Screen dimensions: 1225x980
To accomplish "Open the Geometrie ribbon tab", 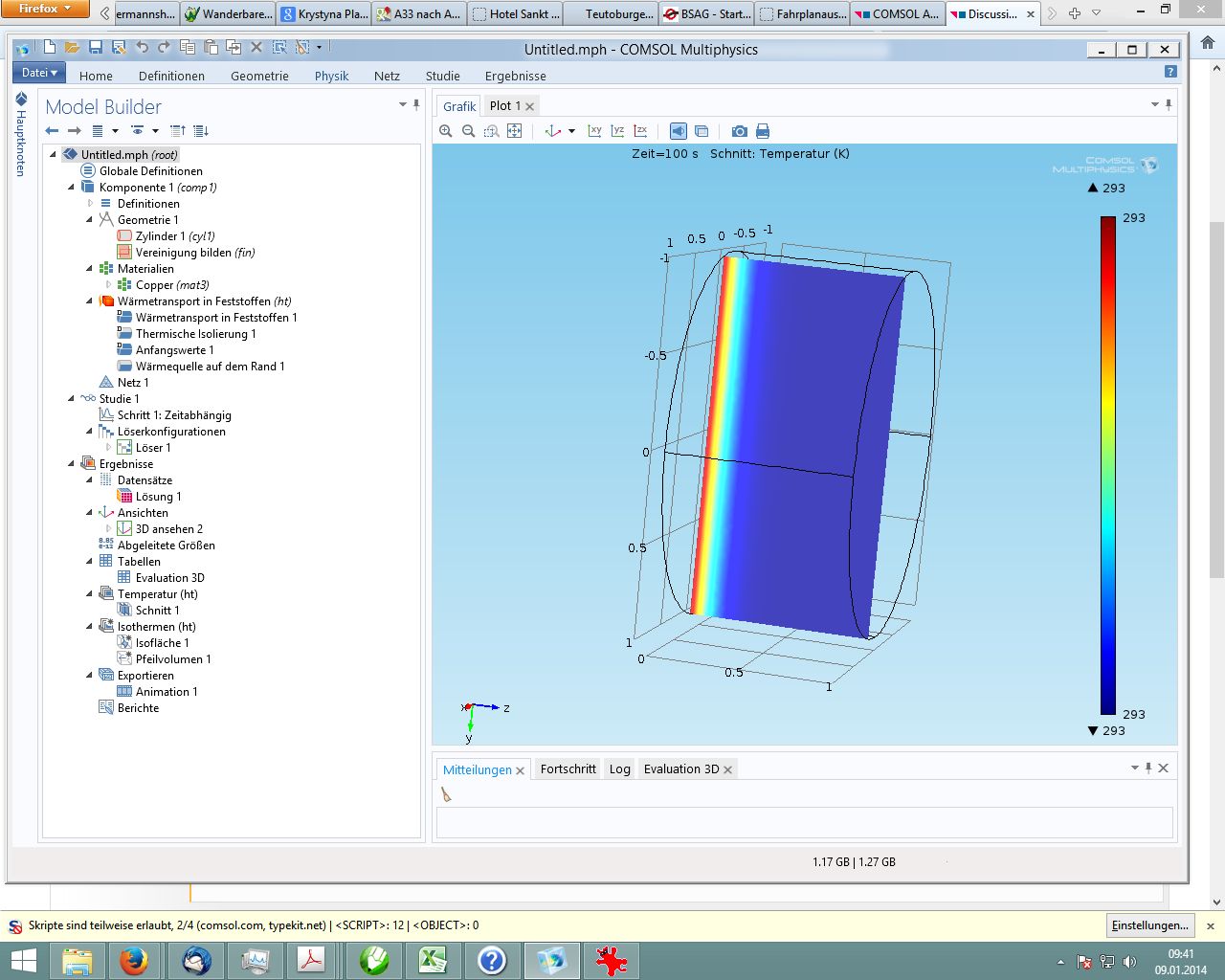I will pyautogui.click(x=259, y=76).
